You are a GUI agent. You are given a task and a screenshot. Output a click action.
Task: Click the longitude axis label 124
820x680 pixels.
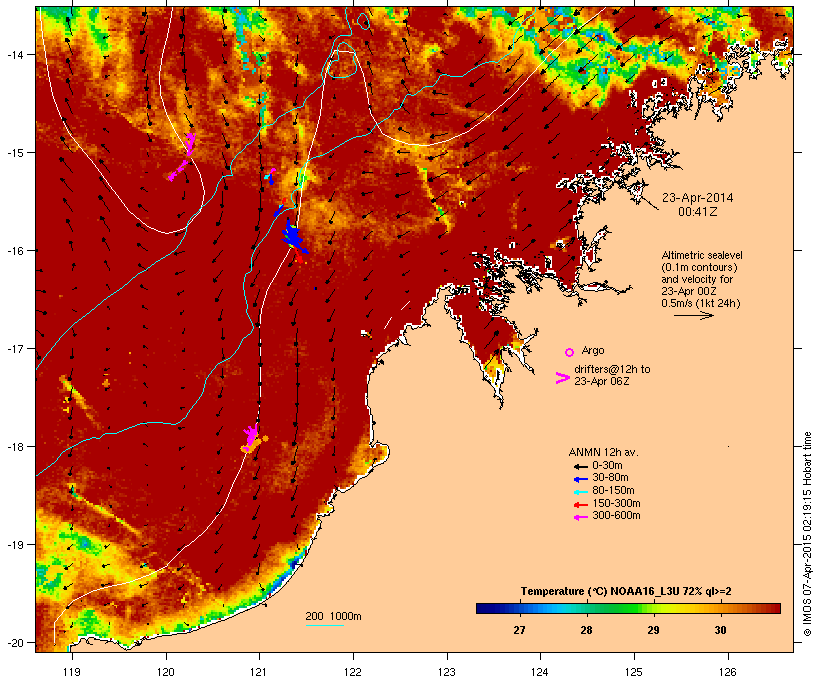point(540,672)
